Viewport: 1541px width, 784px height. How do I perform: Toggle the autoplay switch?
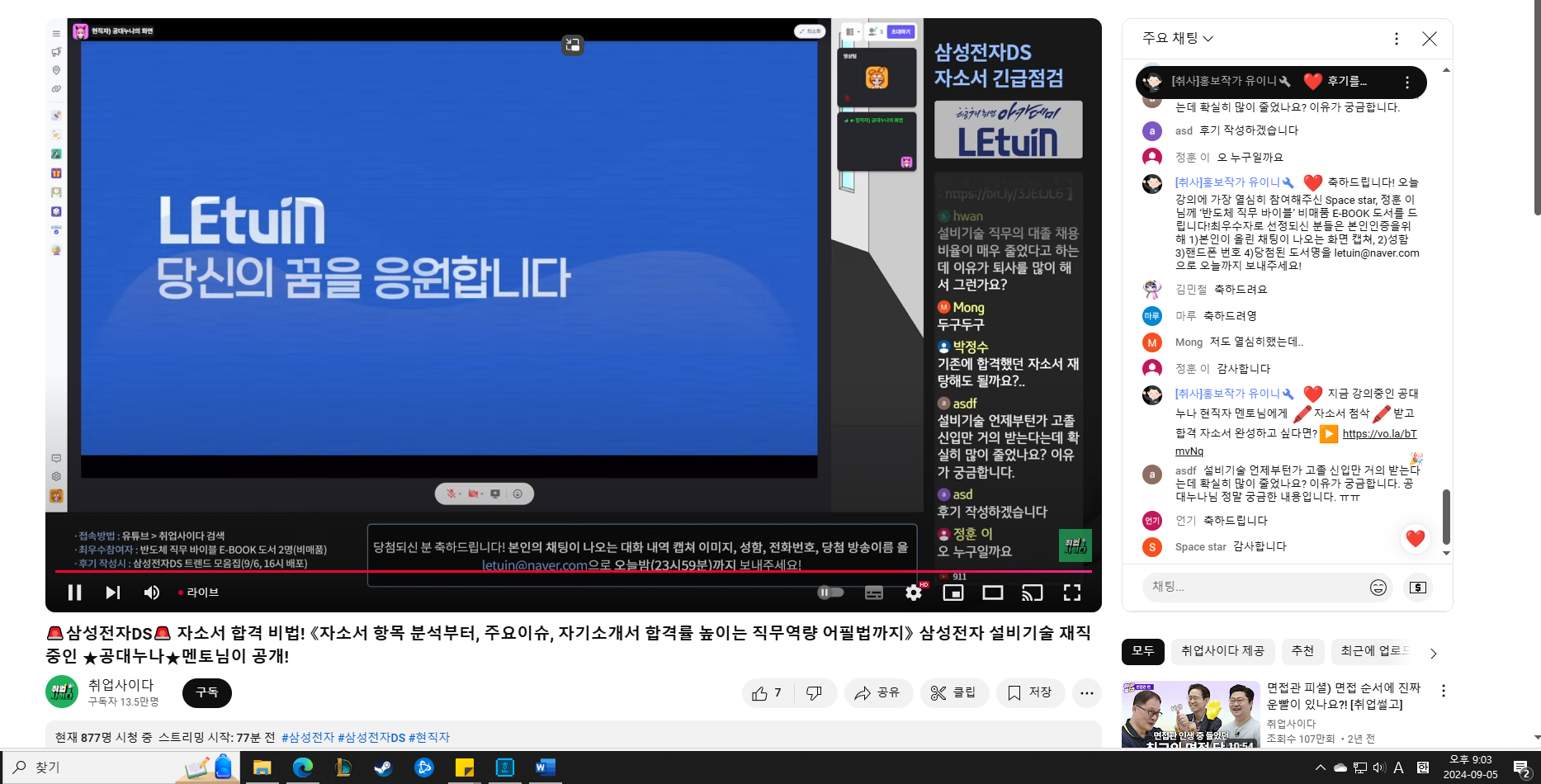(830, 593)
